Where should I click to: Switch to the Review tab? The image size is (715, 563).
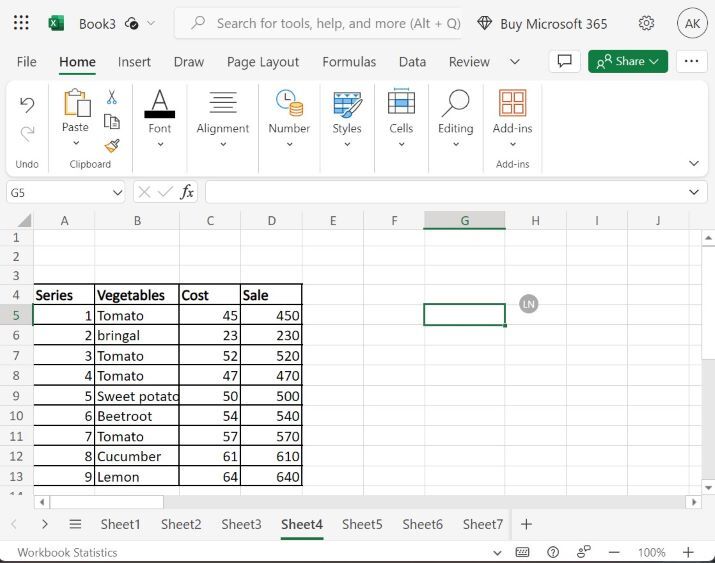[x=469, y=62]
